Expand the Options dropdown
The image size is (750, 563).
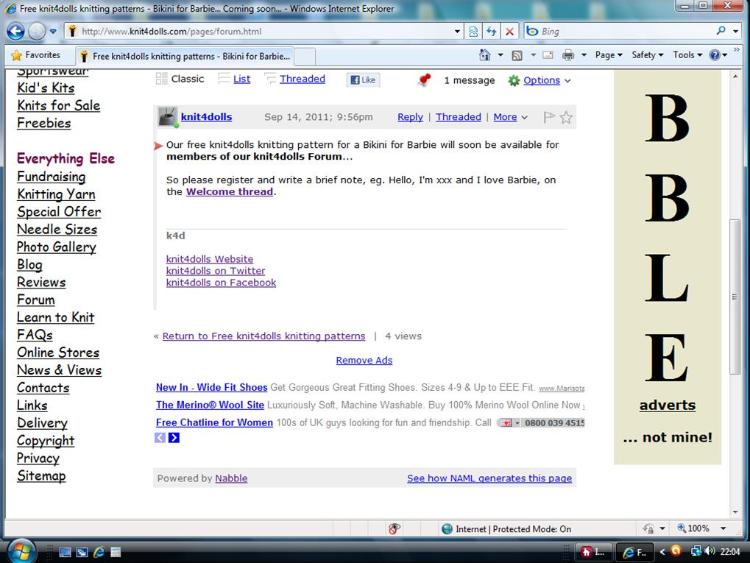pyautogui.click(x=540, y=80)
